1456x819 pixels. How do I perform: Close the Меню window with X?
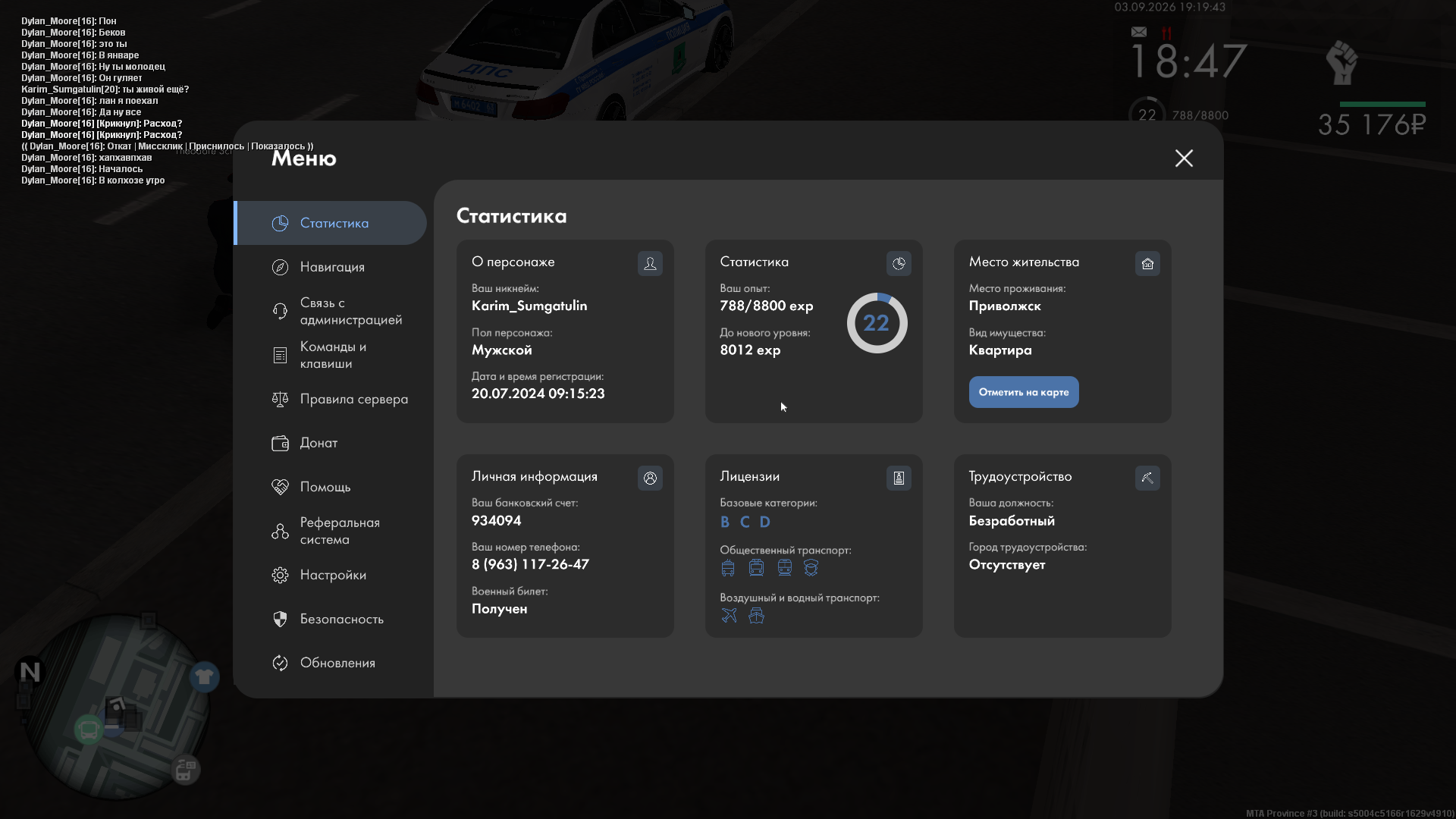1184,158
